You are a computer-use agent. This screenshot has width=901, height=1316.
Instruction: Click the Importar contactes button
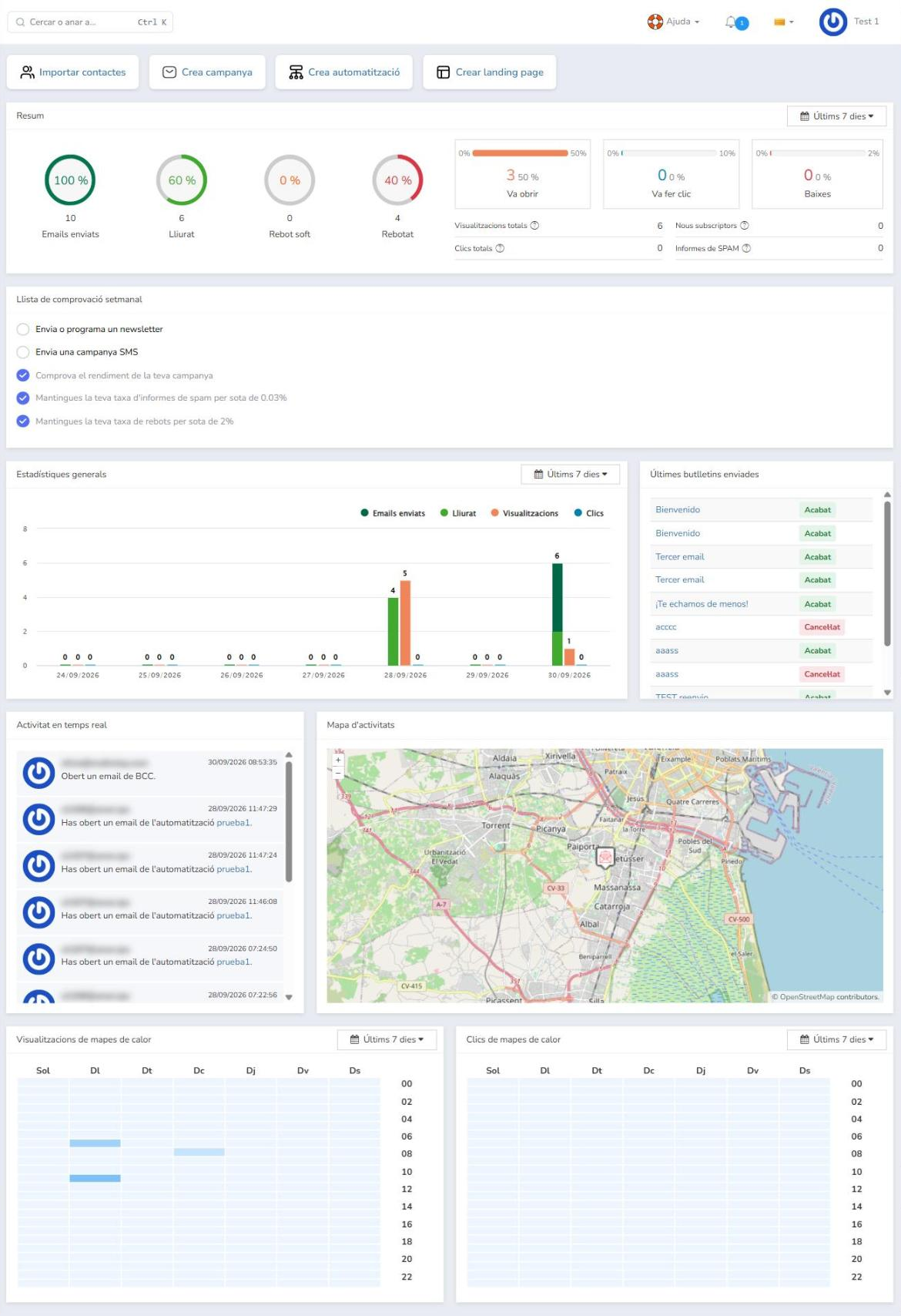(72, 72)
